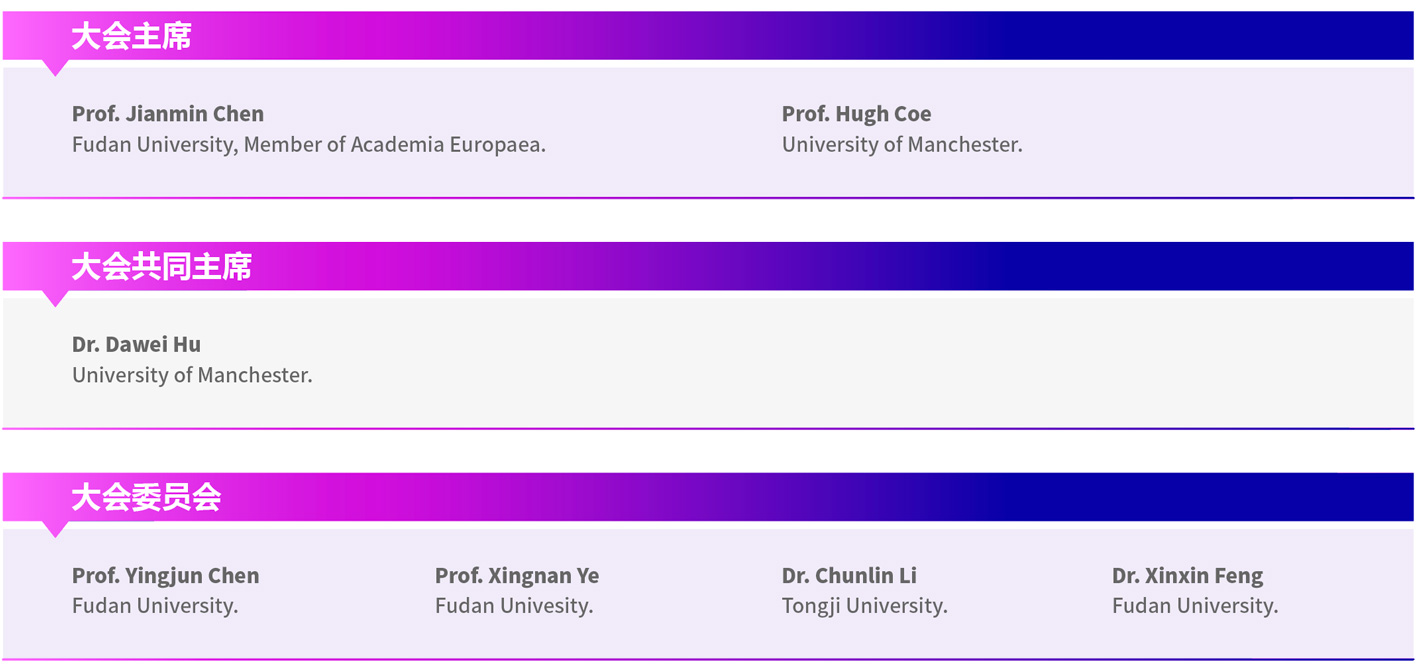Click the pink pointer below 大会委员会 header

56,529
